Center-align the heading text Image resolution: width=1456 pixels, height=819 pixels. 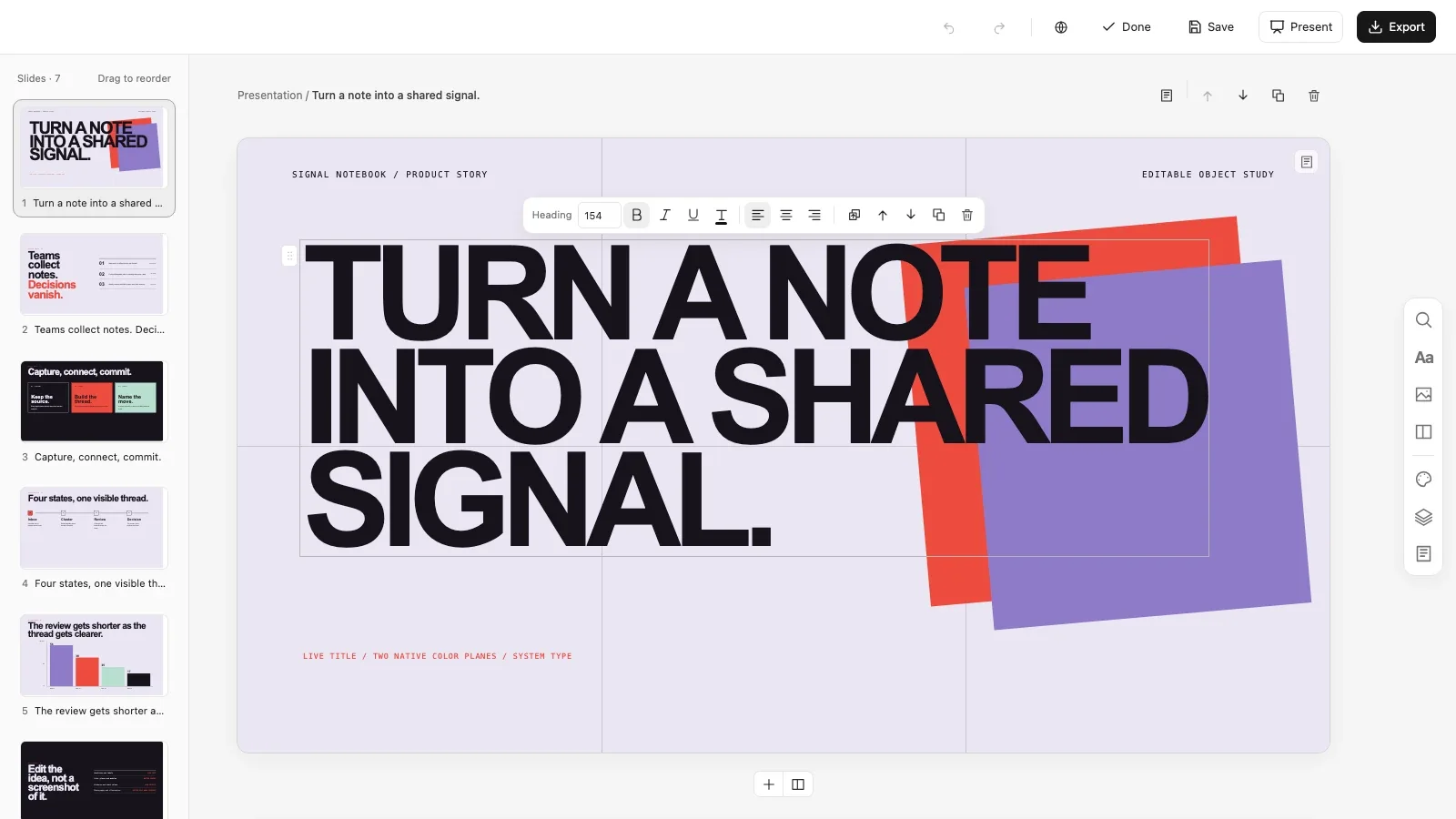(786, 216)
